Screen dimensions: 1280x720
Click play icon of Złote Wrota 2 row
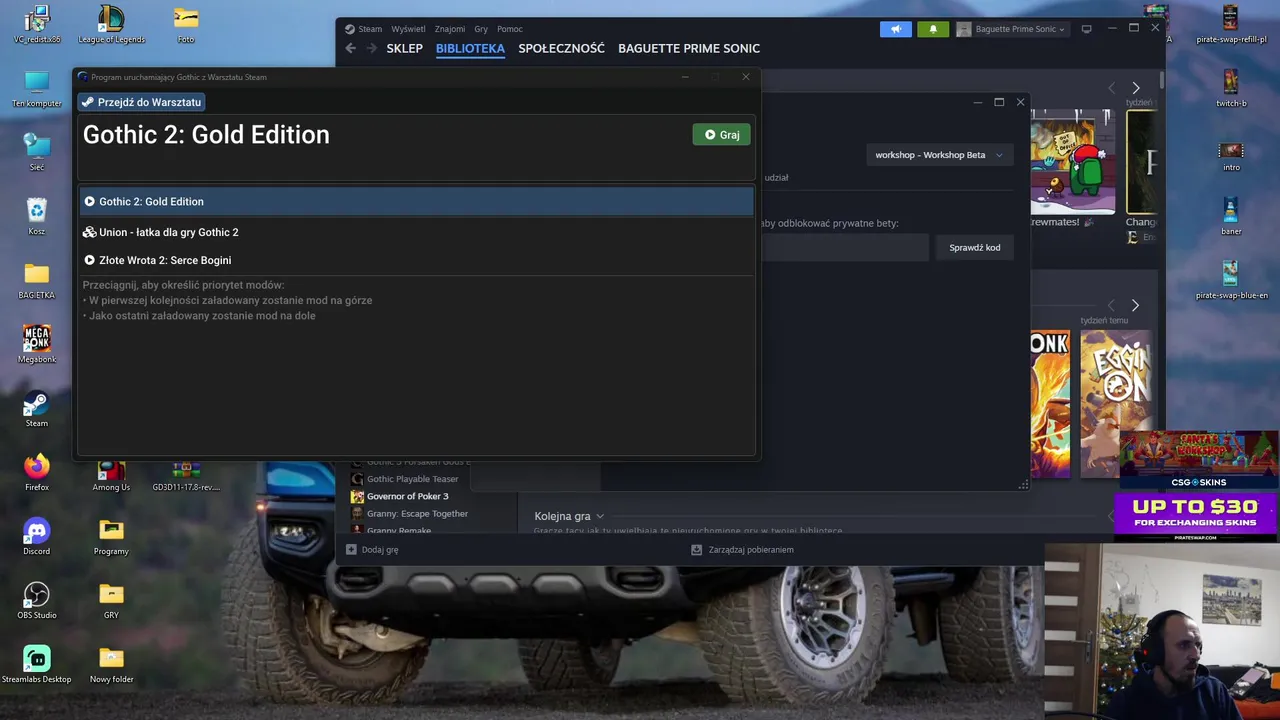coord(89,260)
